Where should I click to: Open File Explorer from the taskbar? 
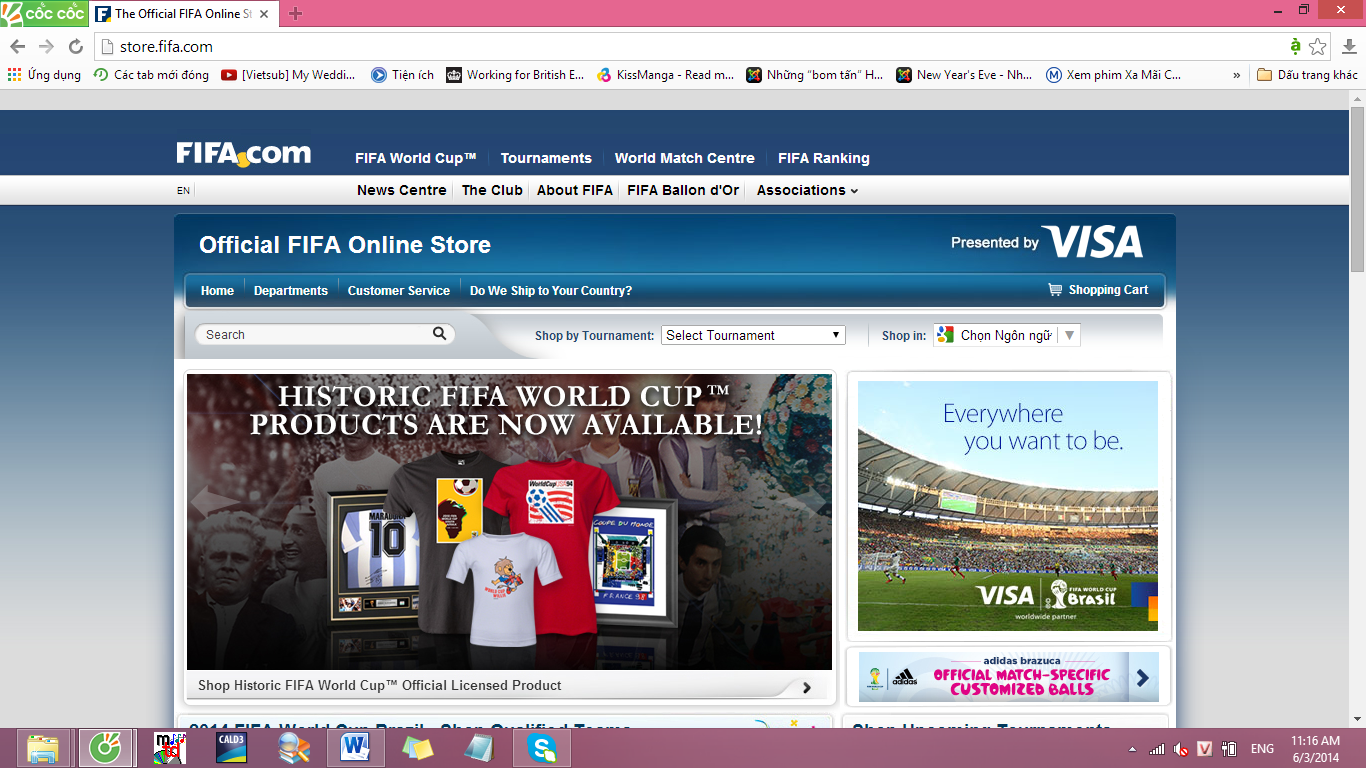coord(43,748)
